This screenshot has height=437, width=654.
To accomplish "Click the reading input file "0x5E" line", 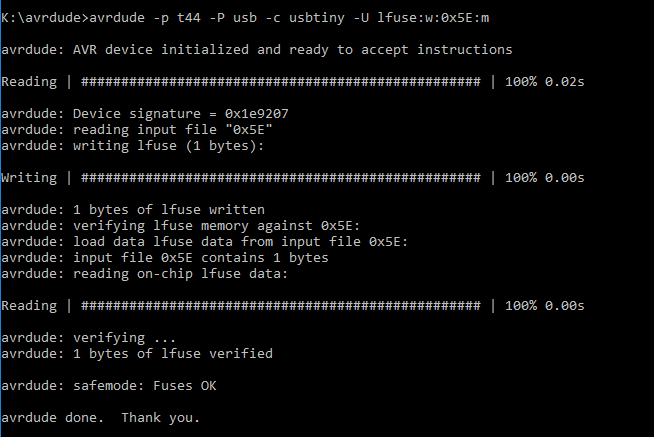I will click(x=137, y=130).
